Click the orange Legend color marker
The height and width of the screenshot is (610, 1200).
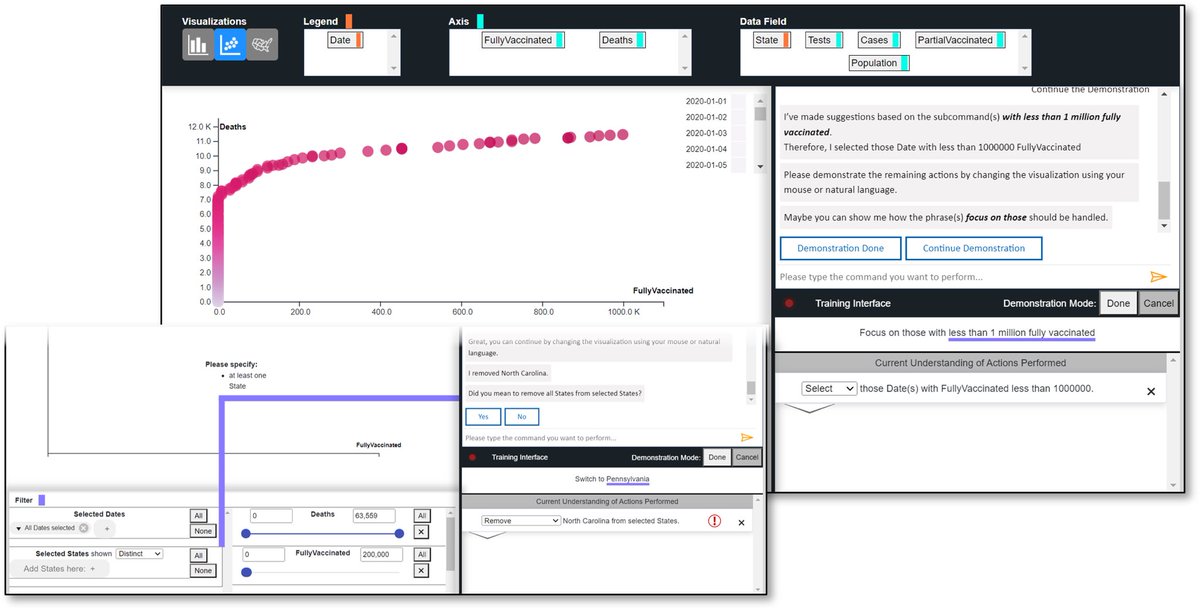click(x=348, y=20)
